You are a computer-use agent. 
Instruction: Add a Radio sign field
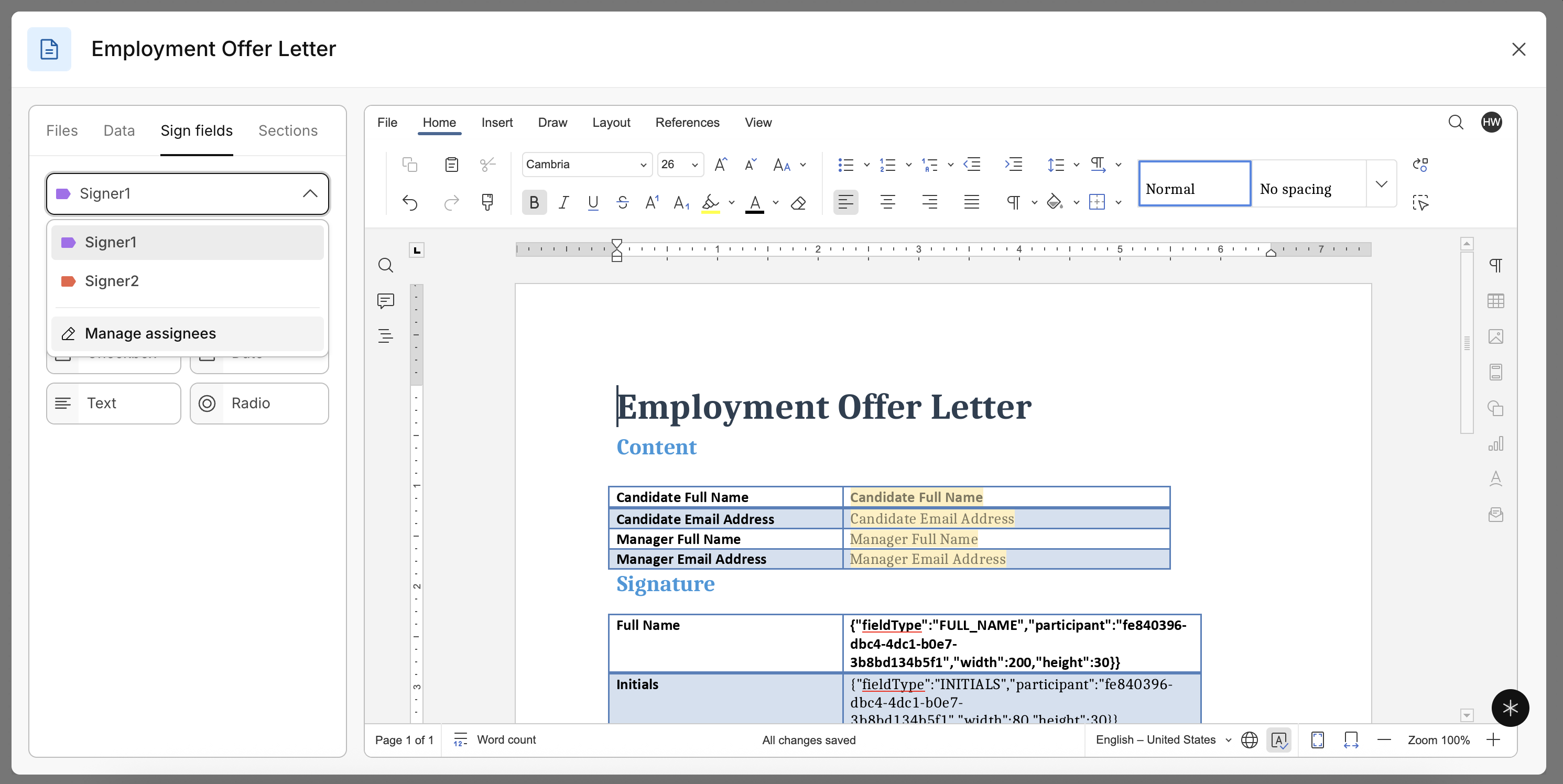point(259,404)
